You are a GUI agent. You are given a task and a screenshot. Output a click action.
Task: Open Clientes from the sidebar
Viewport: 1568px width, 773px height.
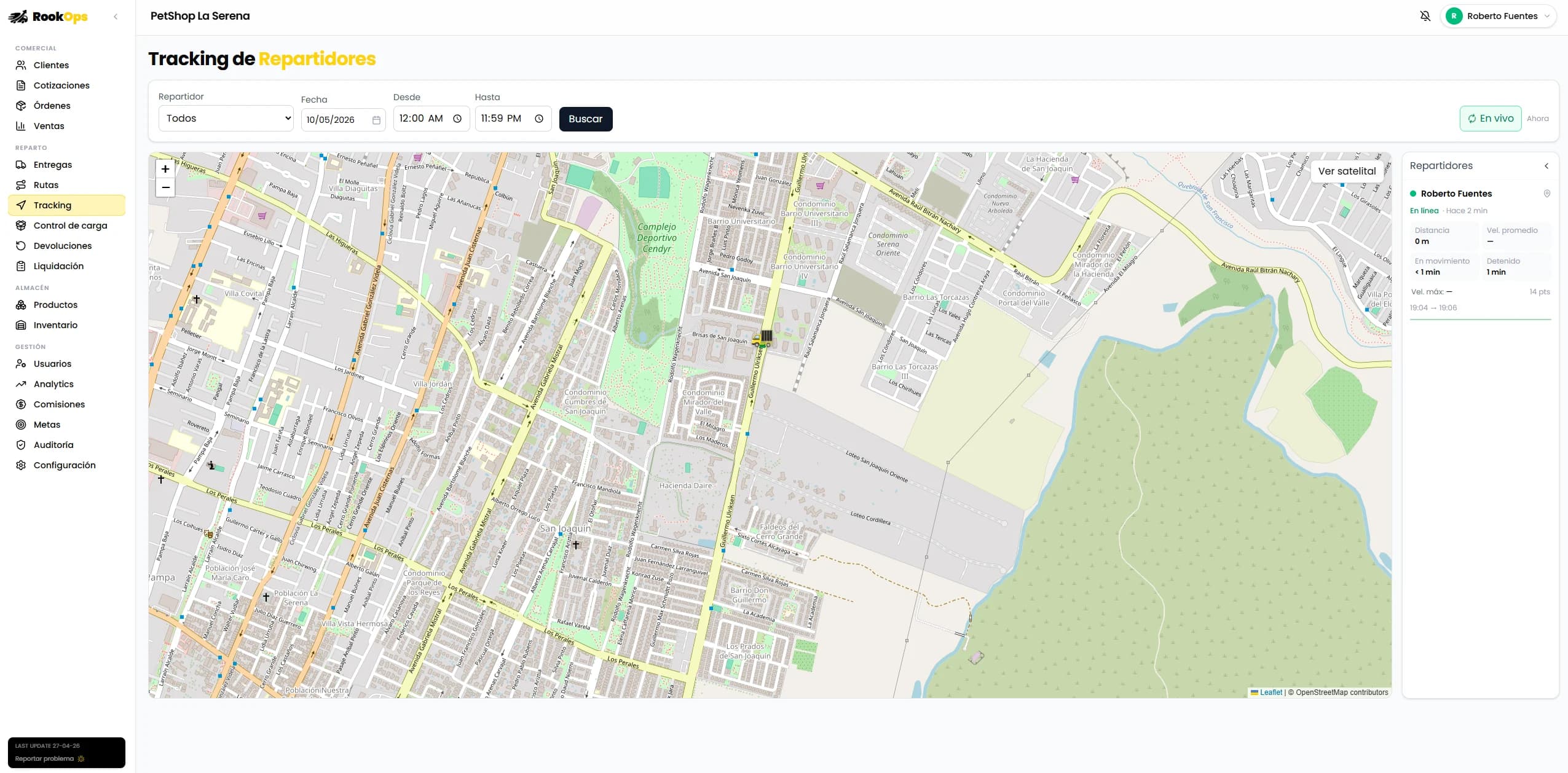click(66, 65)
